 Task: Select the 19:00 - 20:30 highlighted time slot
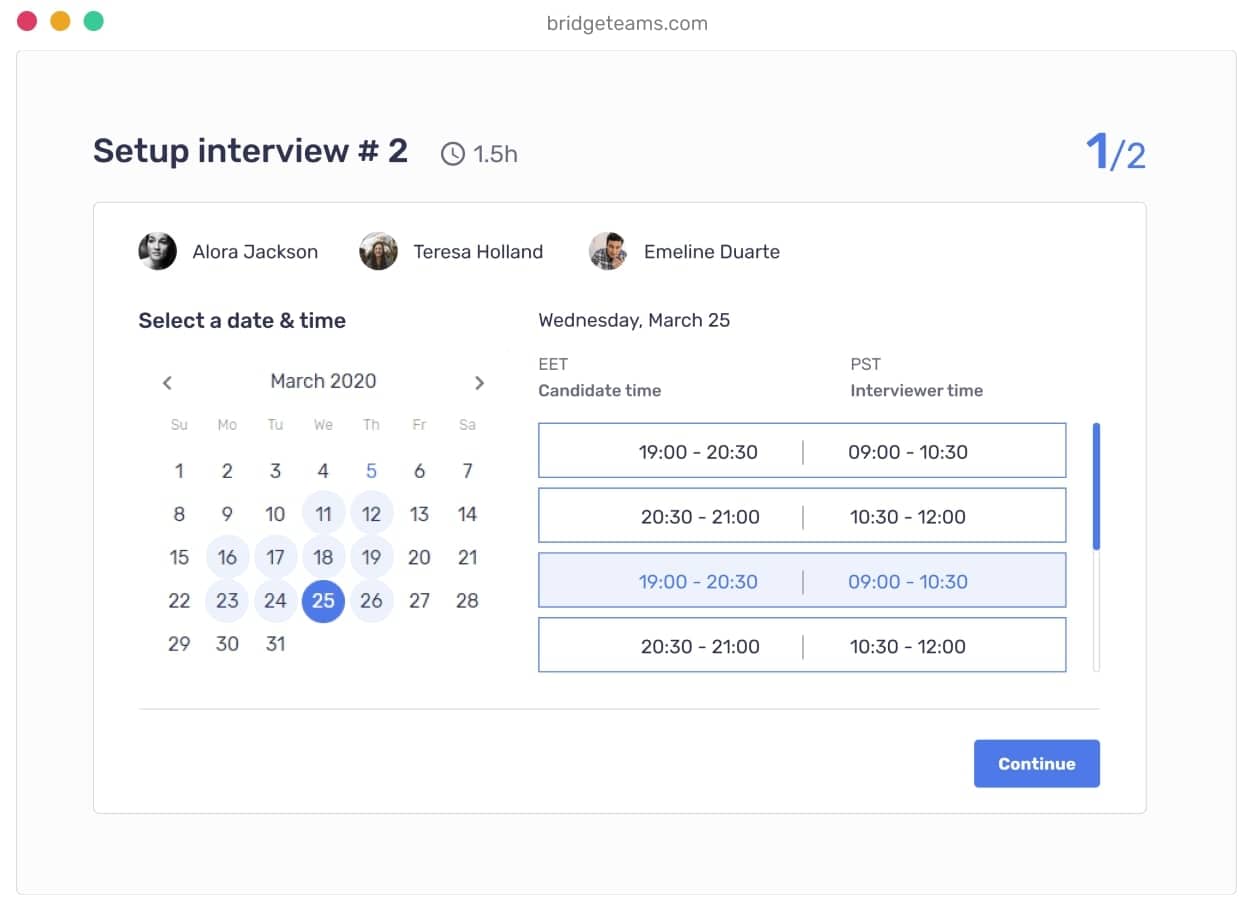[x=802, y=581]
